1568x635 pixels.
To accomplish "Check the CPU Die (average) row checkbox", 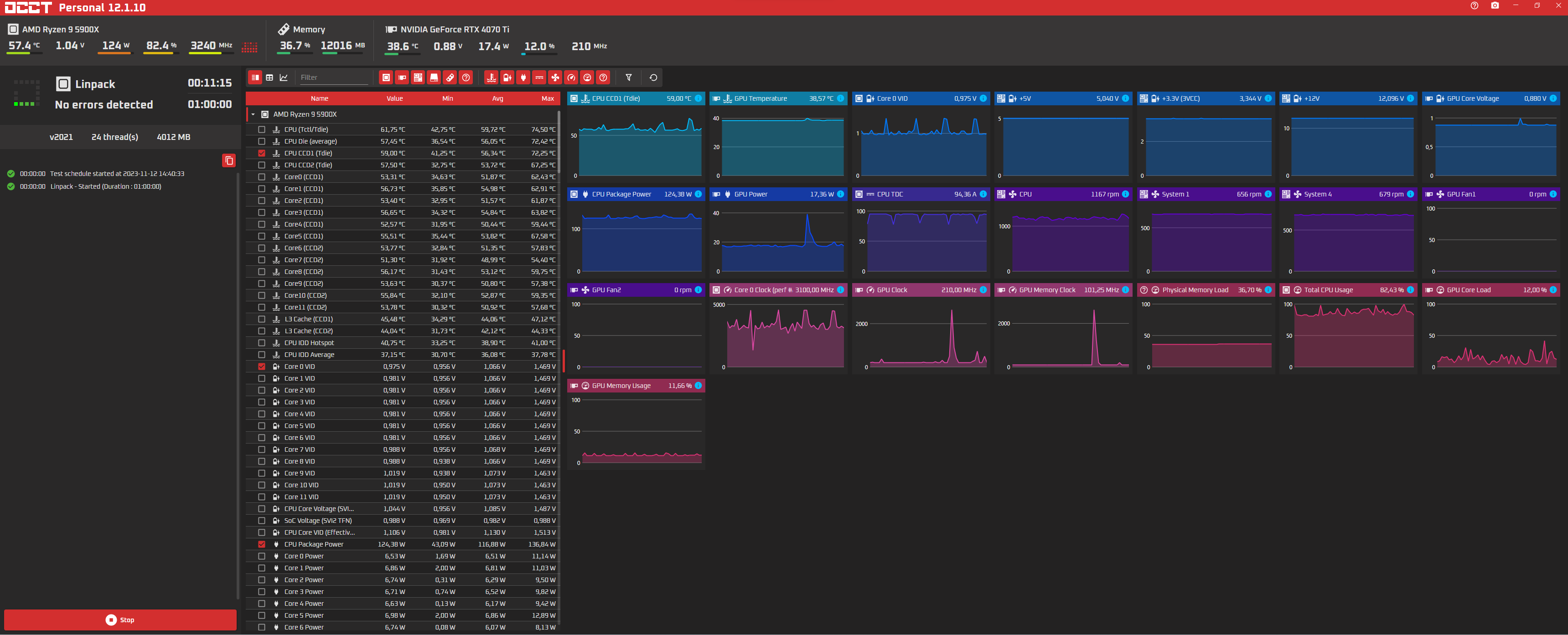I will (262, 141).
